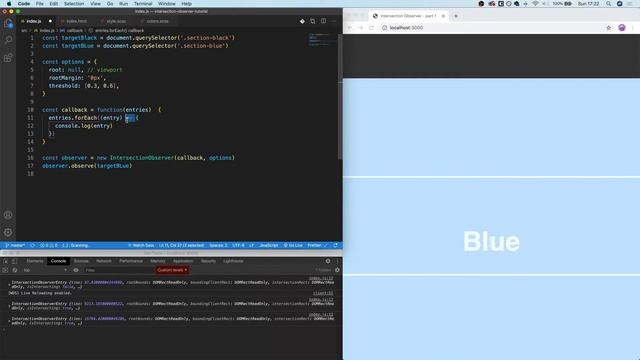The width and height of the screenshot is (640, 360).
Task: Reload the localhost page
Action: (x=371, y=28)
